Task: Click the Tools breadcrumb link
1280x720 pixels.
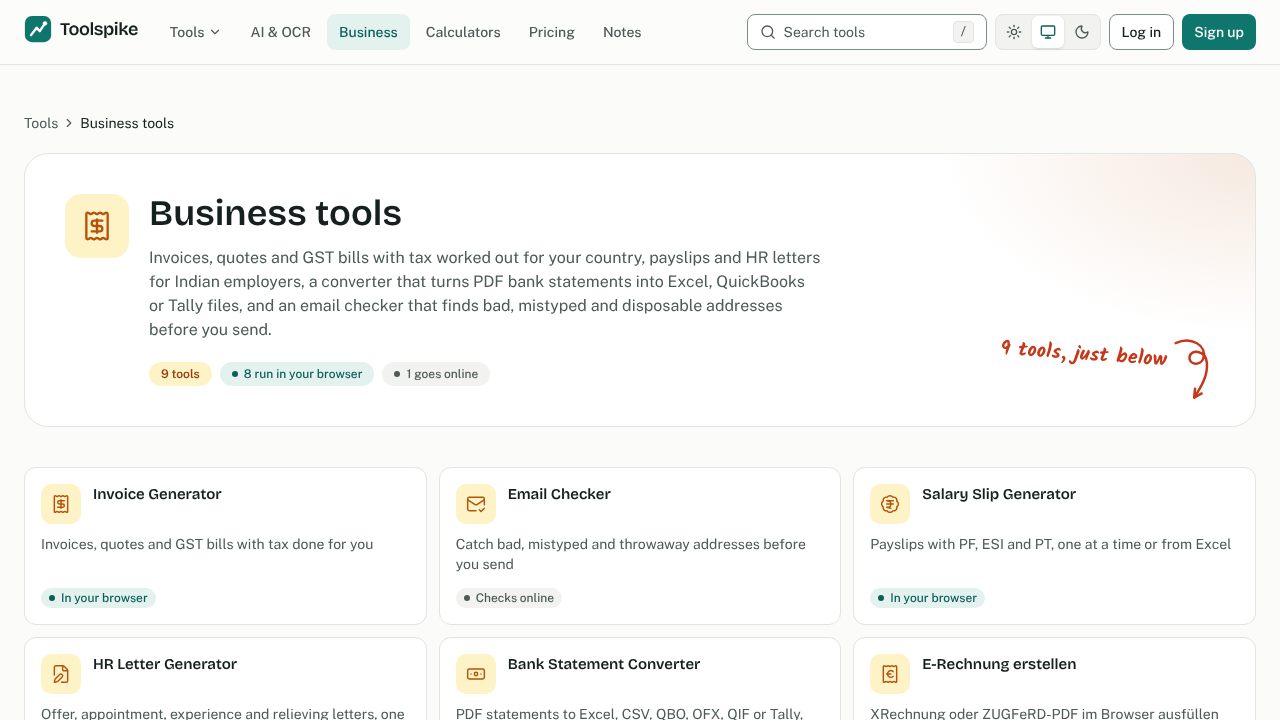Action: coord(41,123)
